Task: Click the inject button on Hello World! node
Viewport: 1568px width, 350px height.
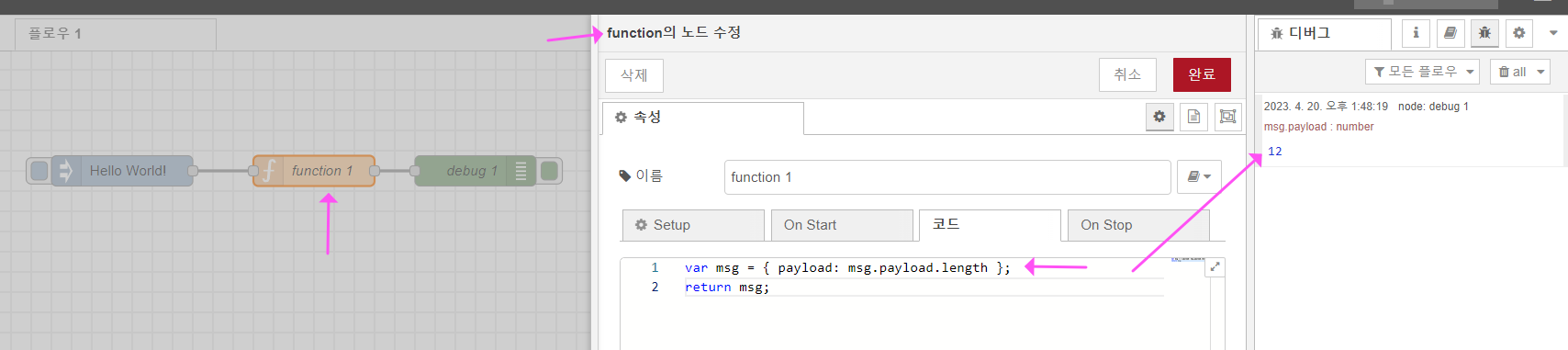Action: coord(39,171)
